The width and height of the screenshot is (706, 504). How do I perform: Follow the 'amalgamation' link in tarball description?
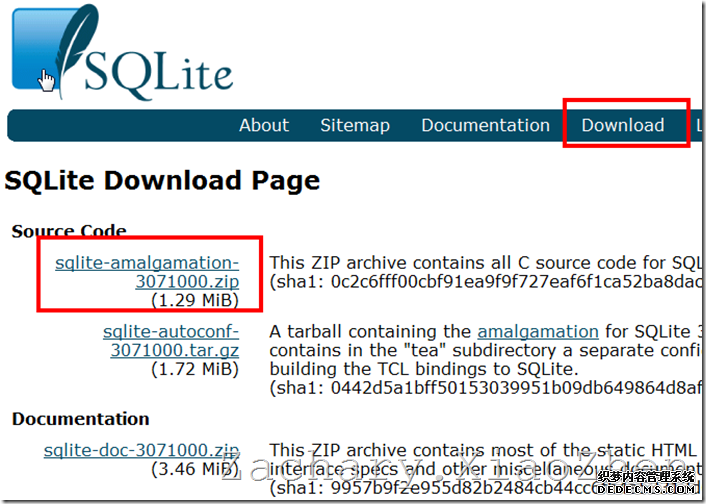(537, 331)
